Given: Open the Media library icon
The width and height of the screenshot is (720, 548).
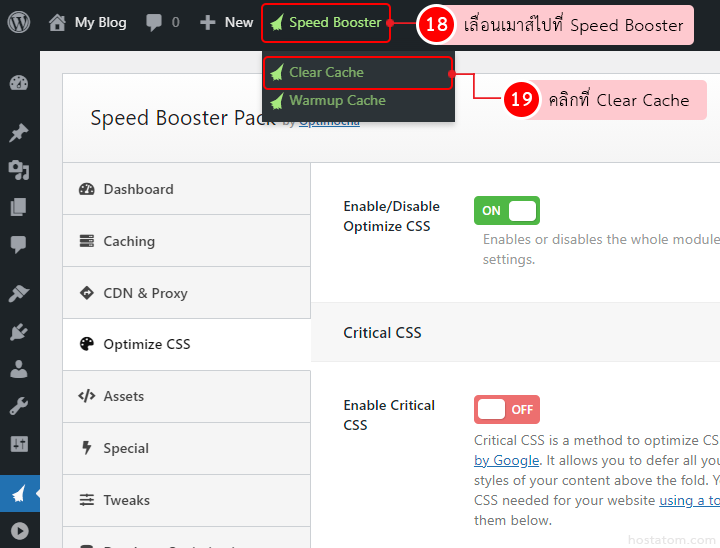Looking at the screenshot, I should point(19,170).
